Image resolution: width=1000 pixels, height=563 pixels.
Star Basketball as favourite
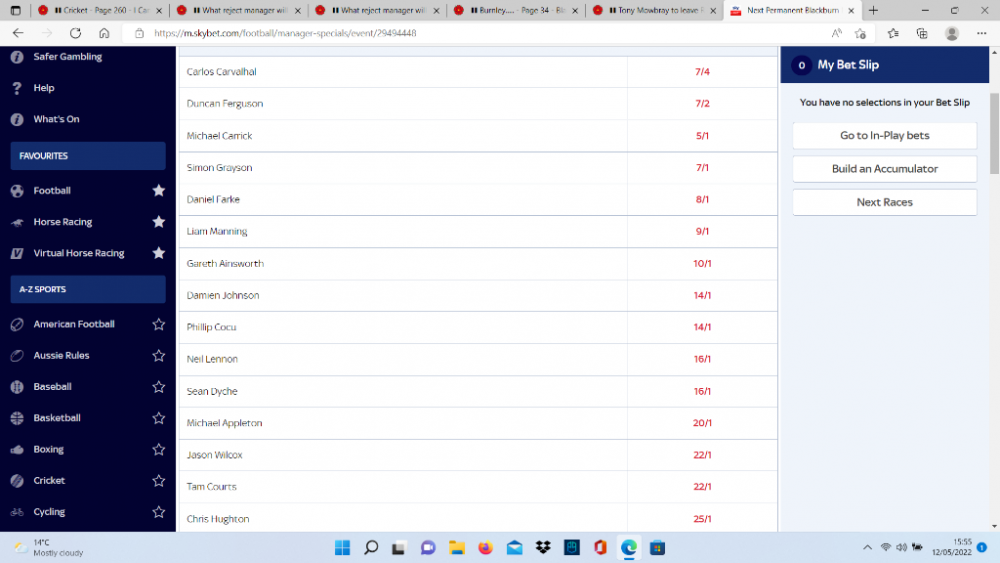pyautogui.click(x=159, y=418)
